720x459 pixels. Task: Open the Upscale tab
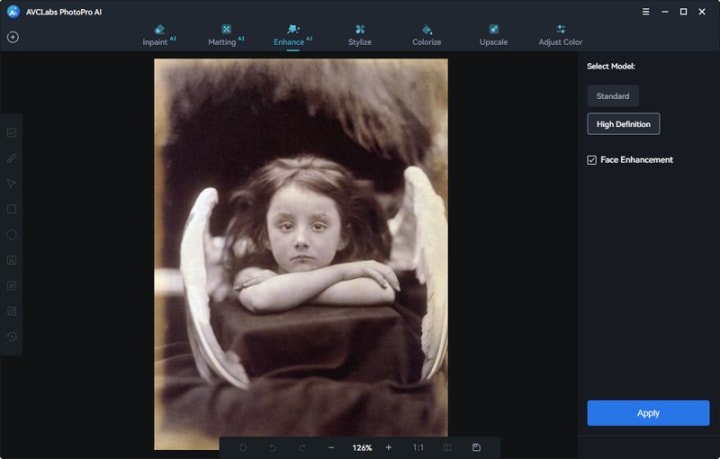tap(494, 36)
